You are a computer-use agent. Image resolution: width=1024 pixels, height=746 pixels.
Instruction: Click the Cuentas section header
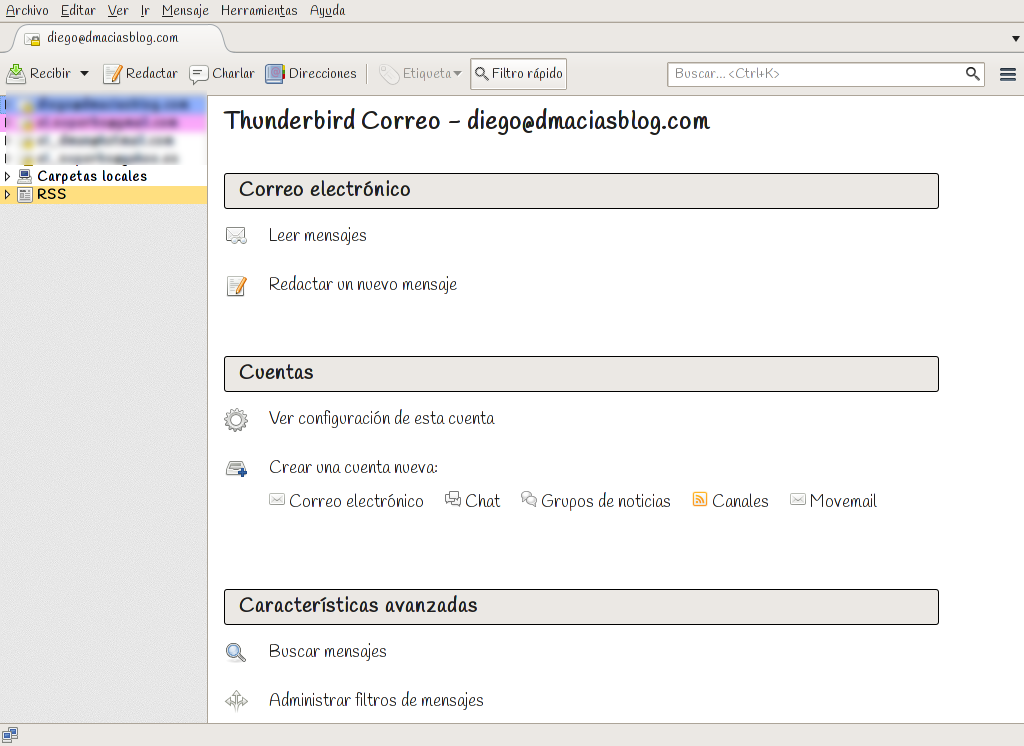click(581, 374)
